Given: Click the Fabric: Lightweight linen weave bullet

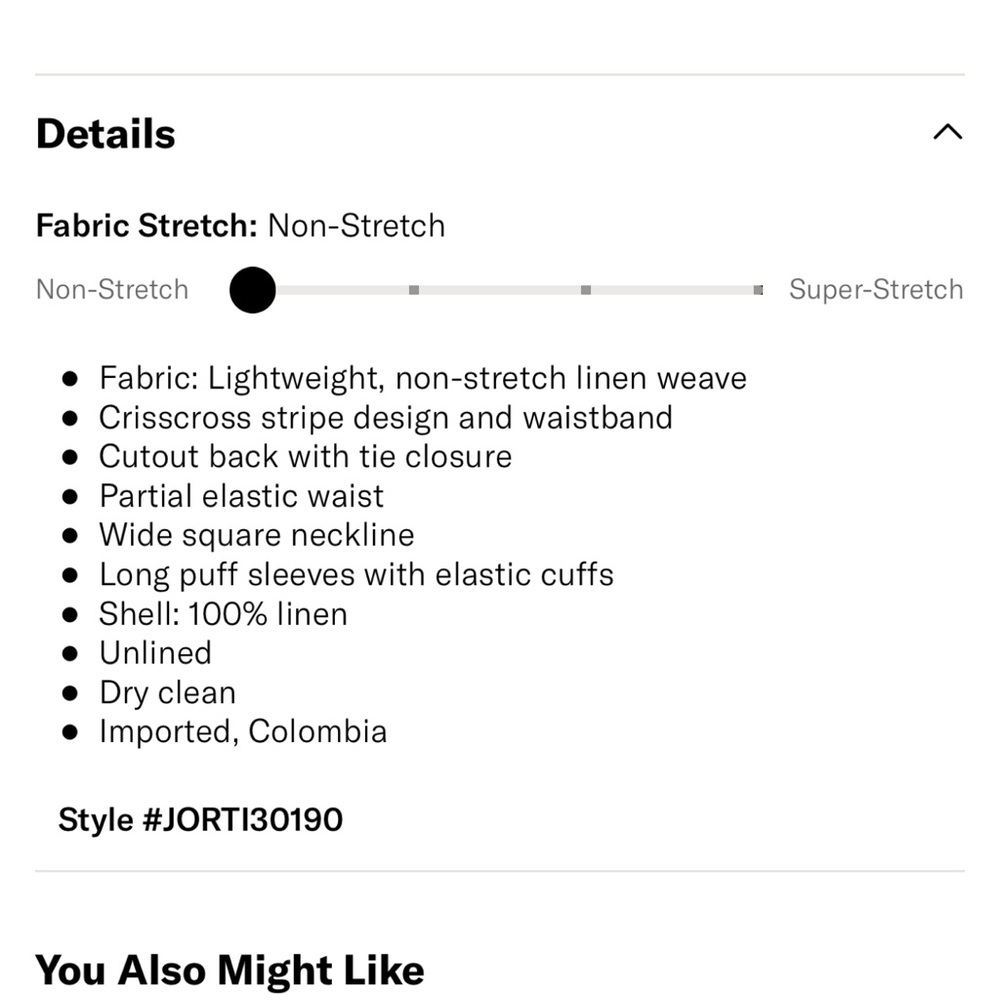Looking at the screenshot, I should click(423, 378).
